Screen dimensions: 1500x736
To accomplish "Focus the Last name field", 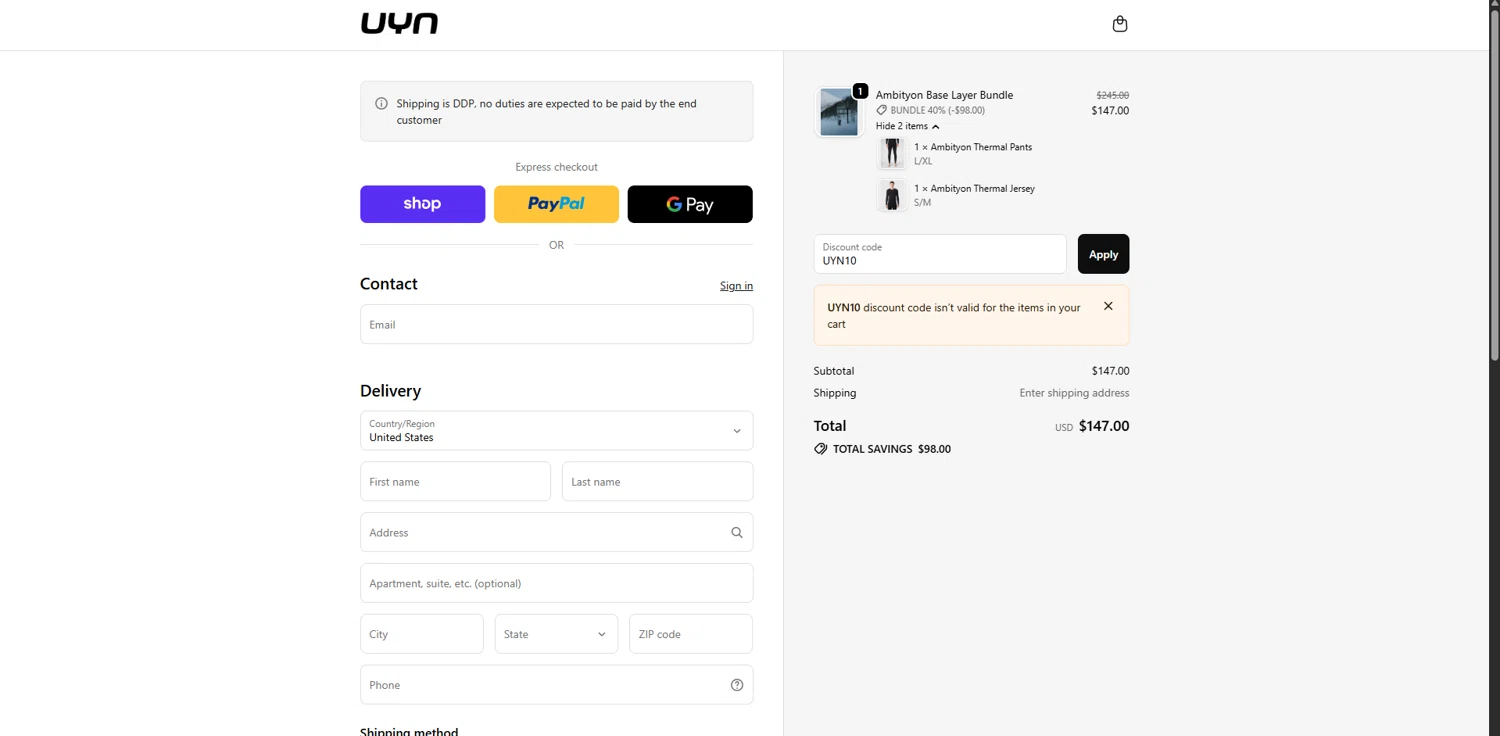I will [657, 481].
